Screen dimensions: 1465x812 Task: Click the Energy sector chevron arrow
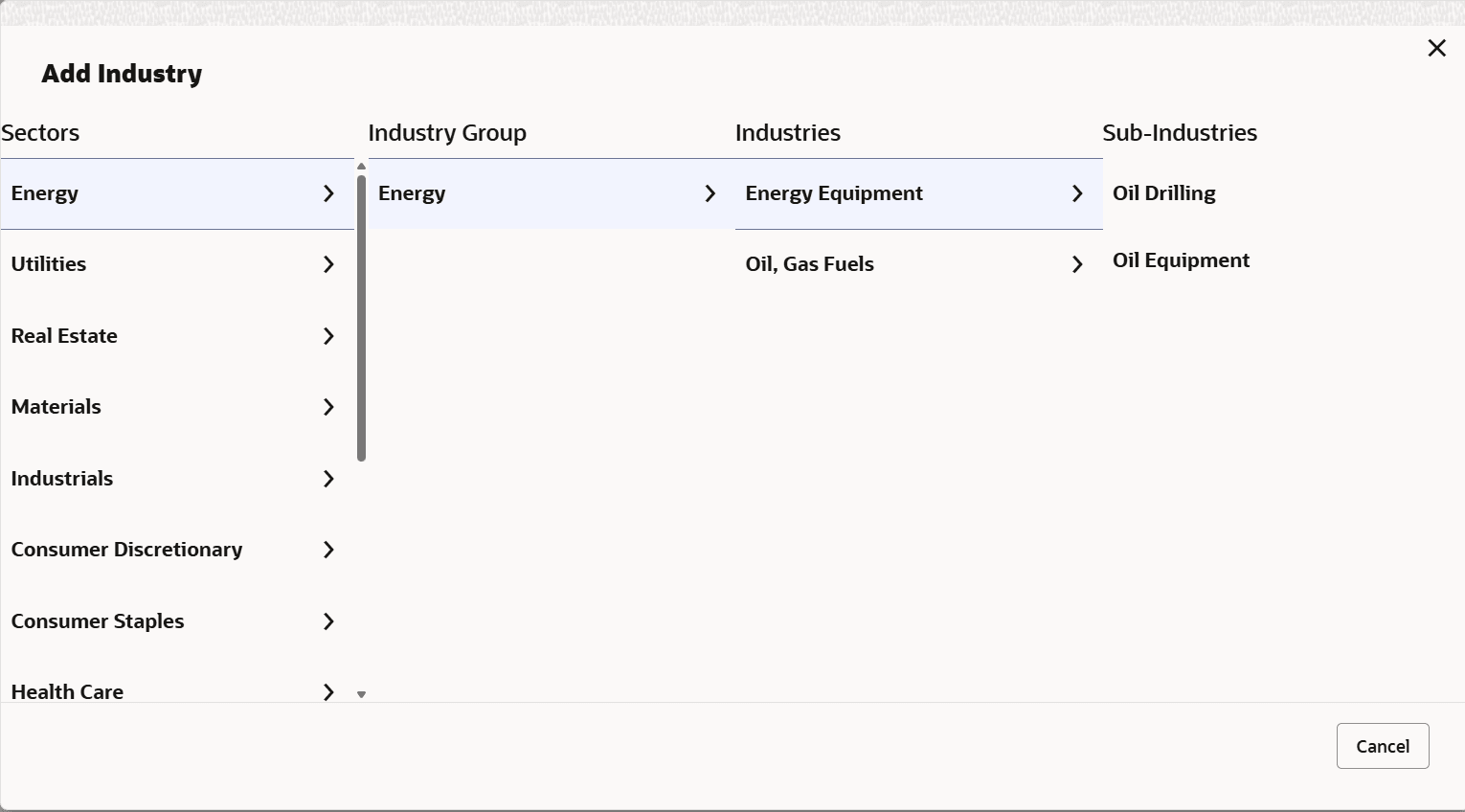click(328, 193)
